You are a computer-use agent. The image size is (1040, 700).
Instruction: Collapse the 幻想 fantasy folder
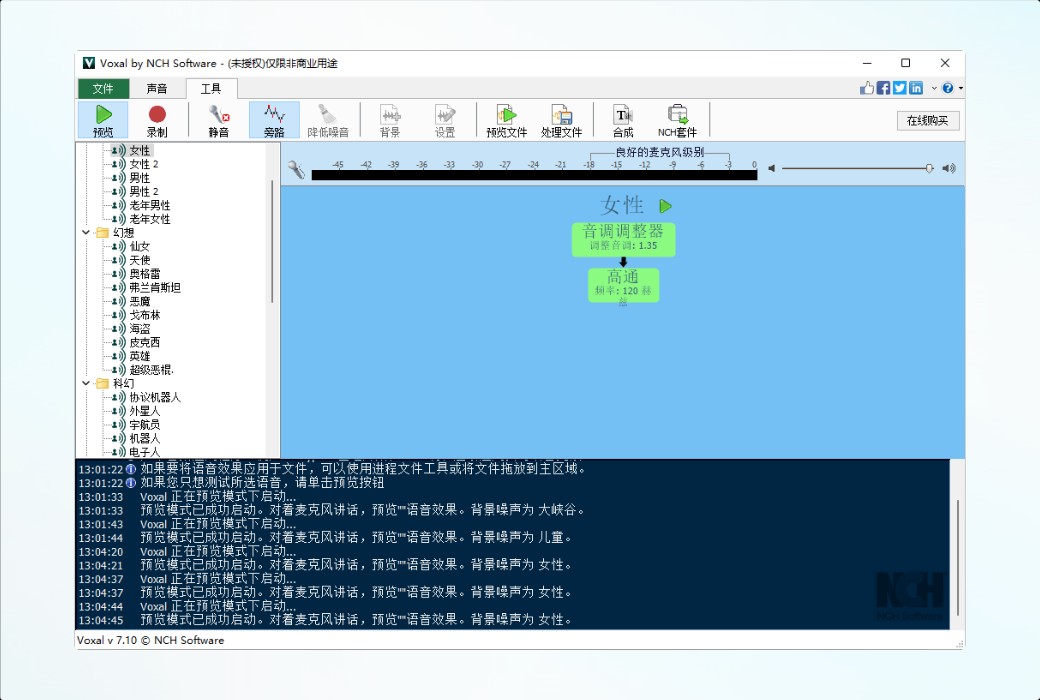click(x=86, y=232)
